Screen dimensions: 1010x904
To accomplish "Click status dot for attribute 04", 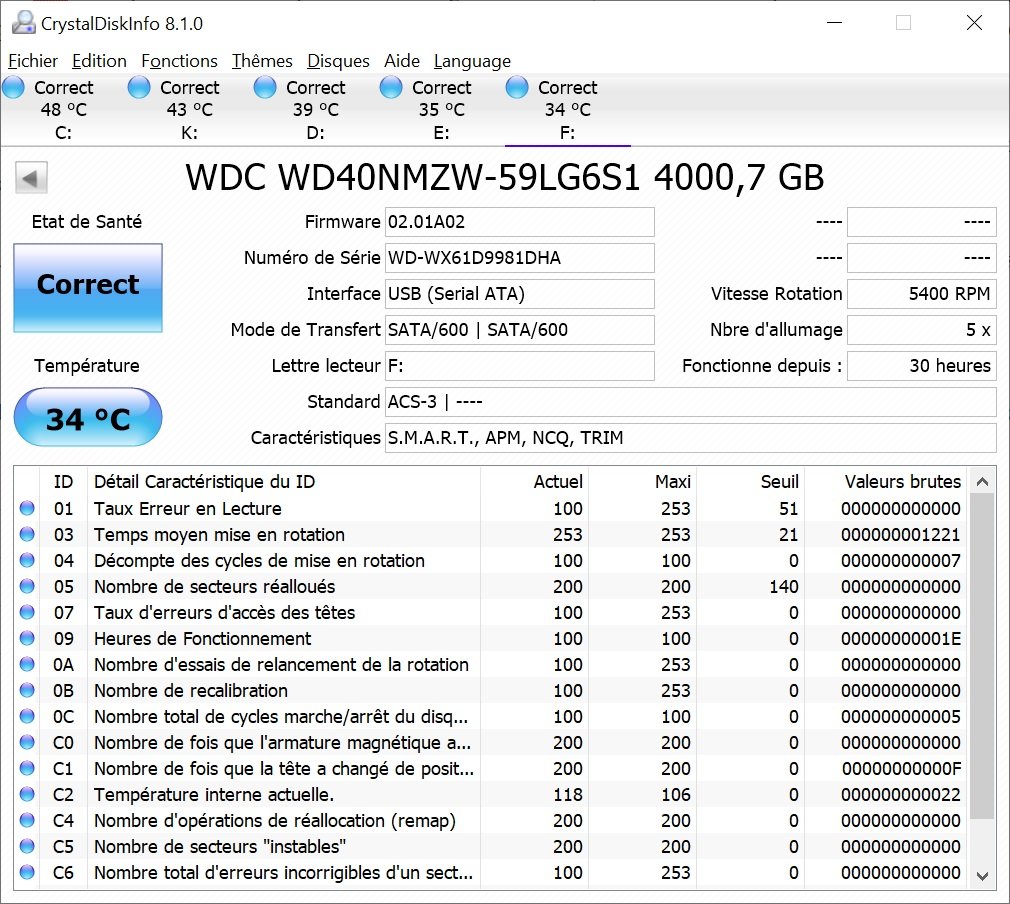I will [27, 561].
